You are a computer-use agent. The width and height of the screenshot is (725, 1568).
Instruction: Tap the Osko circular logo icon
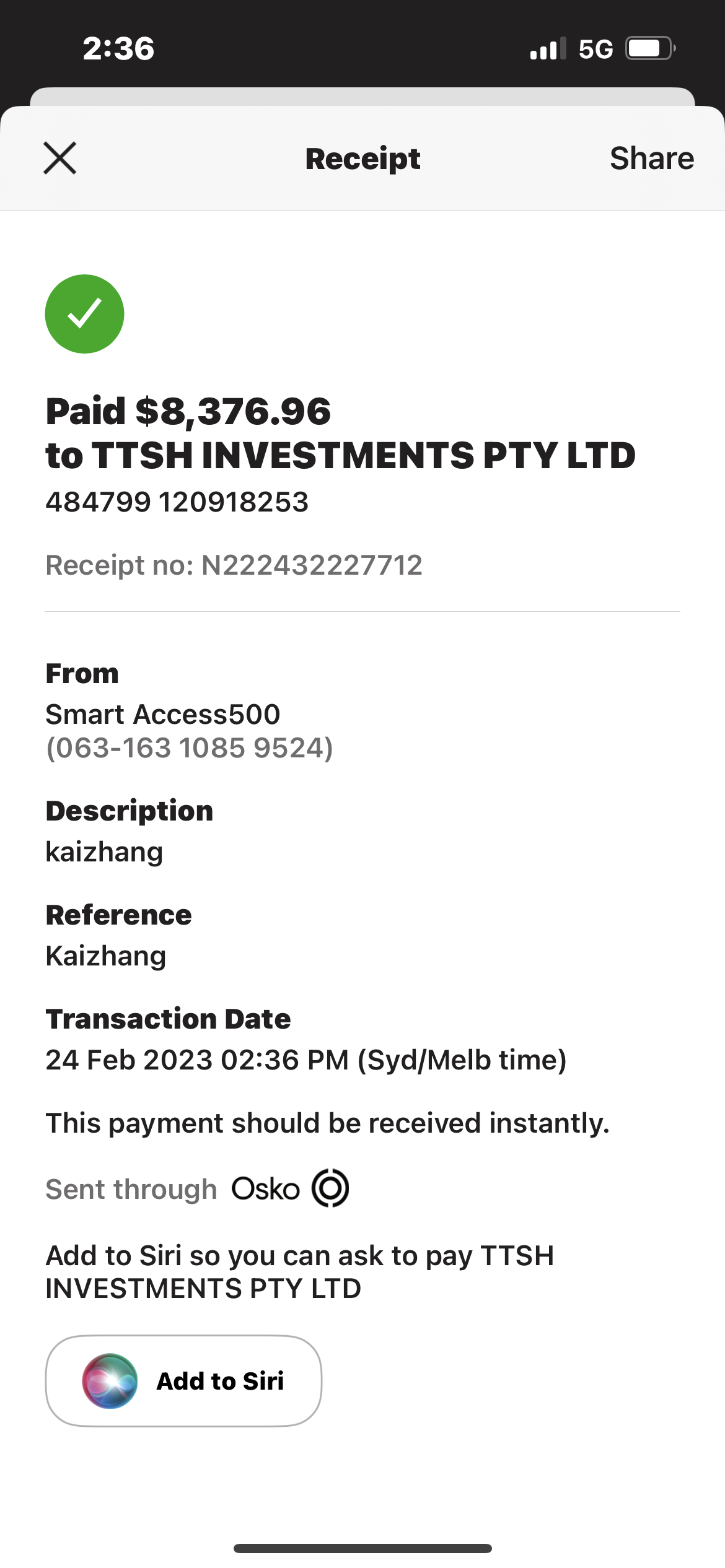330,1188
